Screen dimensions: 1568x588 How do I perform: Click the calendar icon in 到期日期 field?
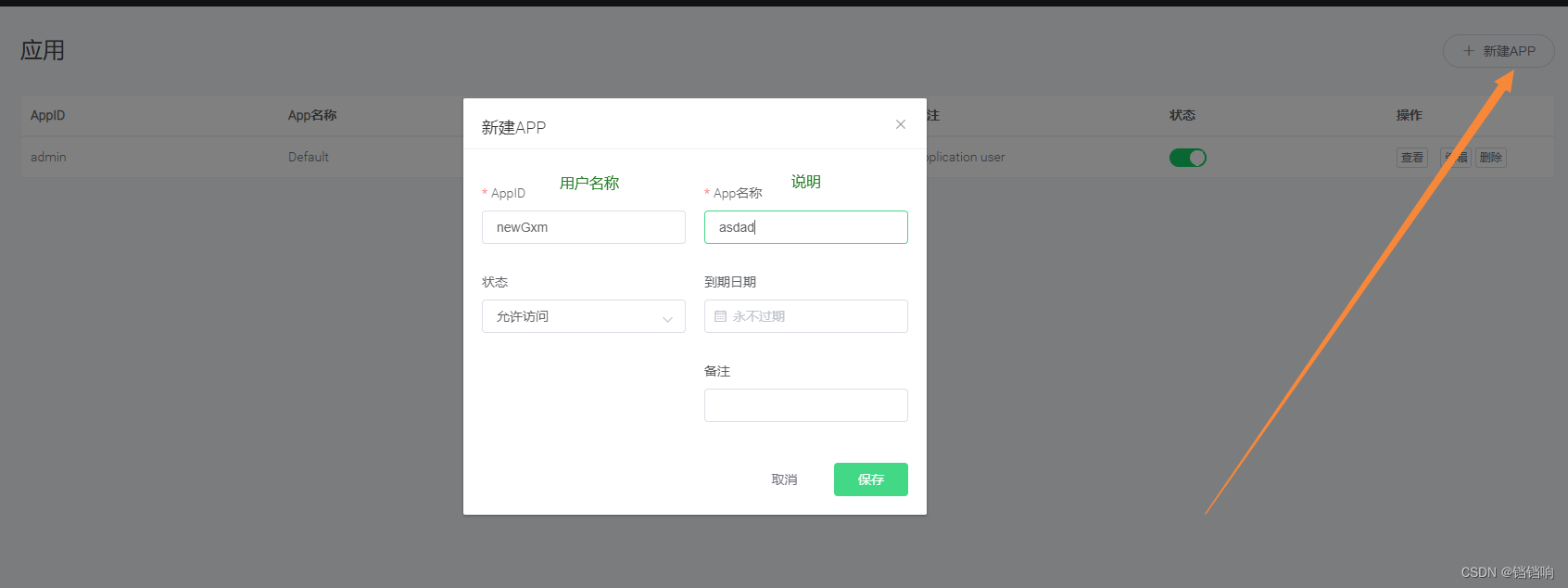pyautogui.click(x=720, y=316)
